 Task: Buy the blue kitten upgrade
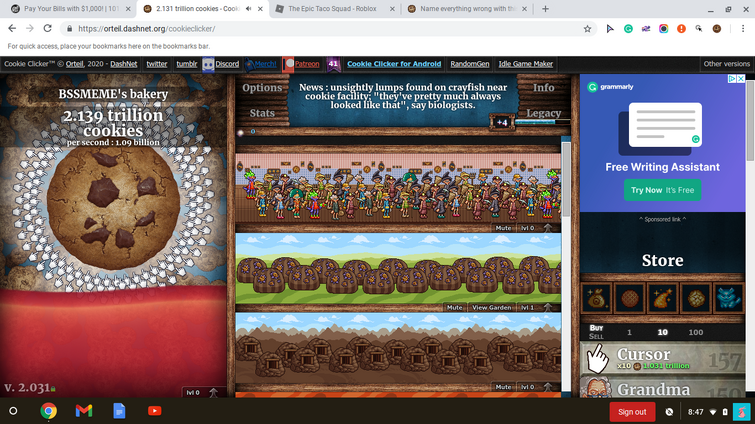click(x=729, y=298)
